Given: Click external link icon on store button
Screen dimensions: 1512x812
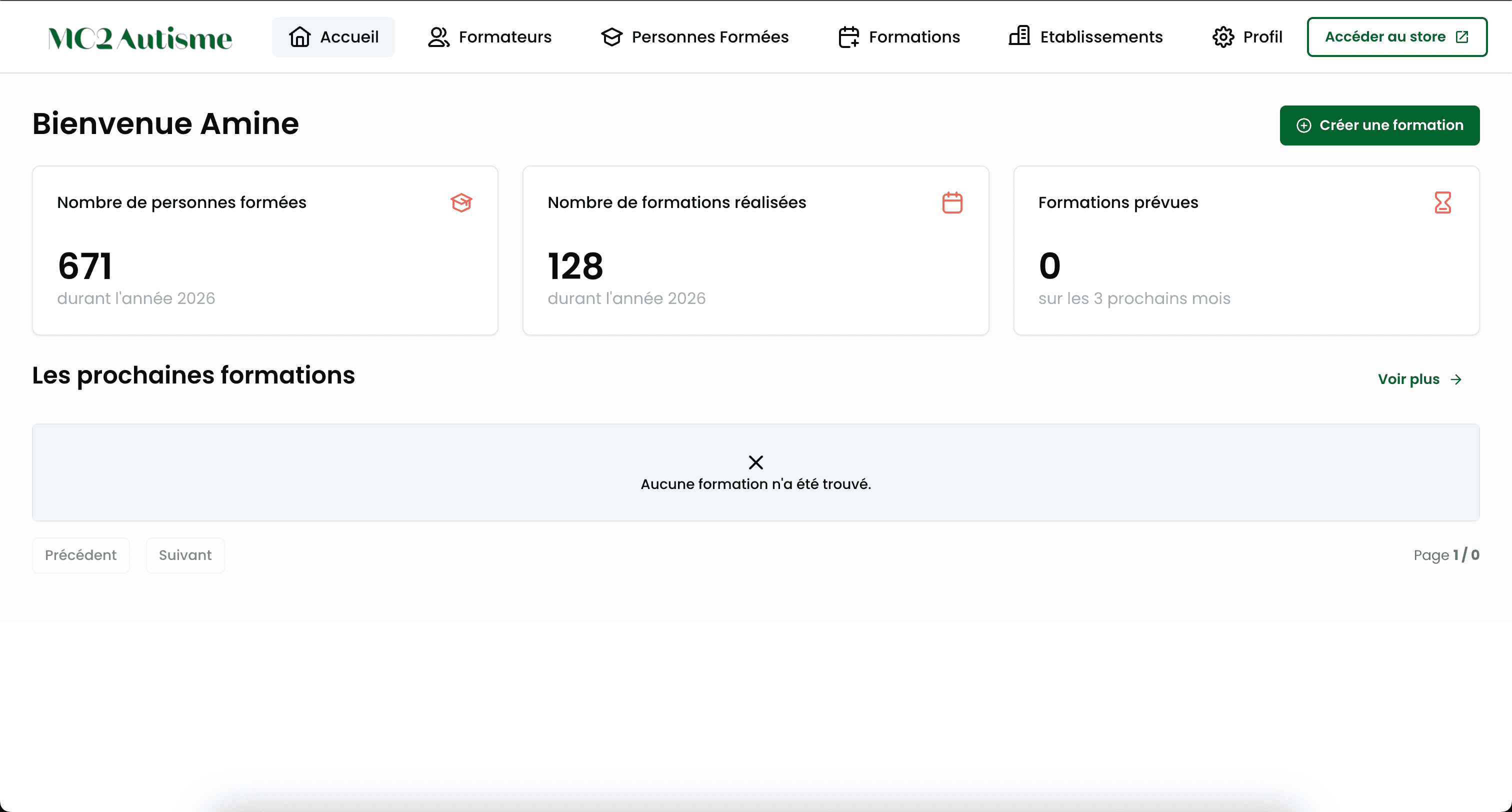Looking at the screenshot, I should pyautogui.click(x=1462, y=37).
